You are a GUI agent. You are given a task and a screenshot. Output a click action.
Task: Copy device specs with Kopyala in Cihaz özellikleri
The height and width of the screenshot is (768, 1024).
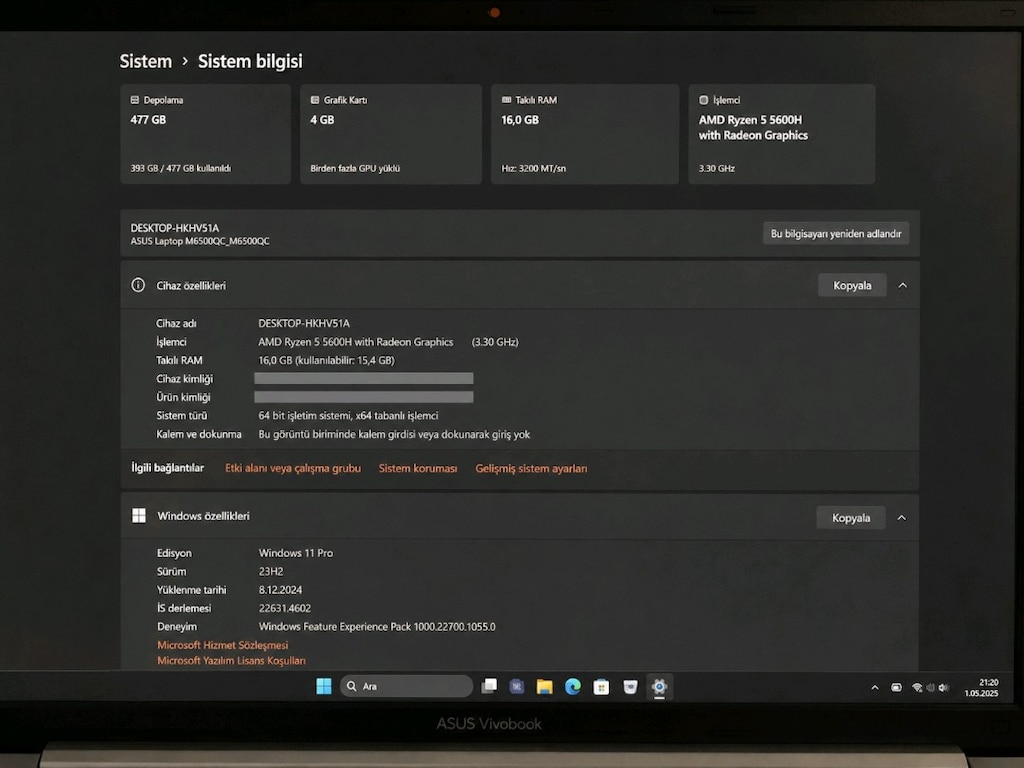click(x=852, y=285)
